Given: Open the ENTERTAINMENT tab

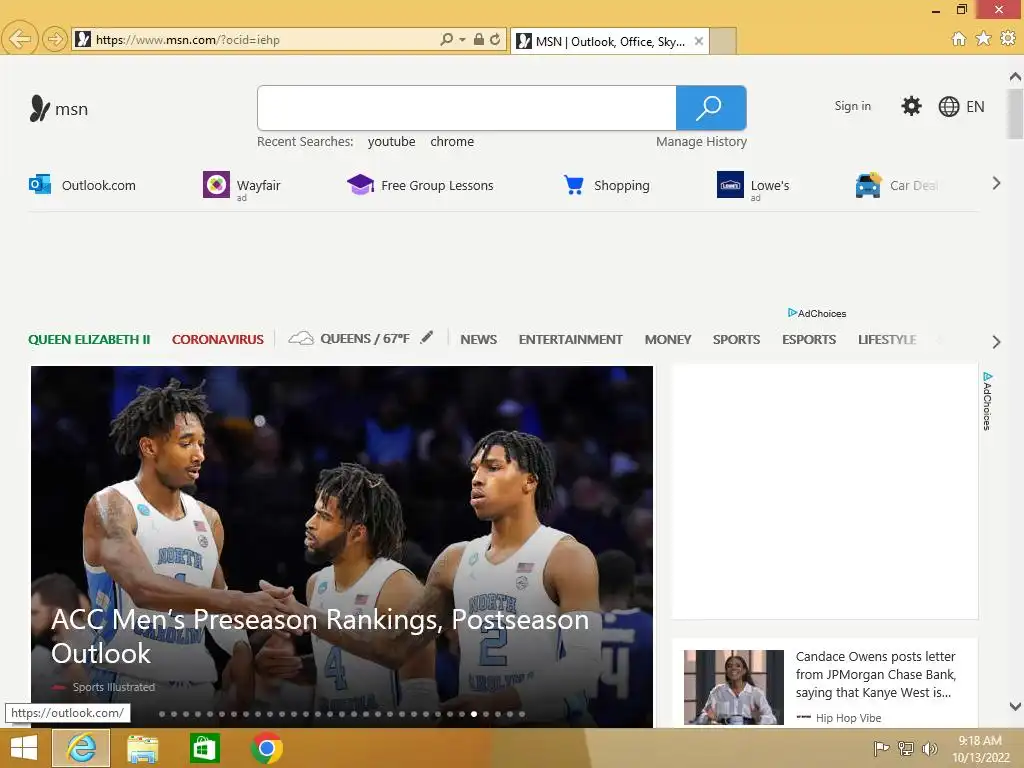Looking at the screenshot, I should [571, 340].
